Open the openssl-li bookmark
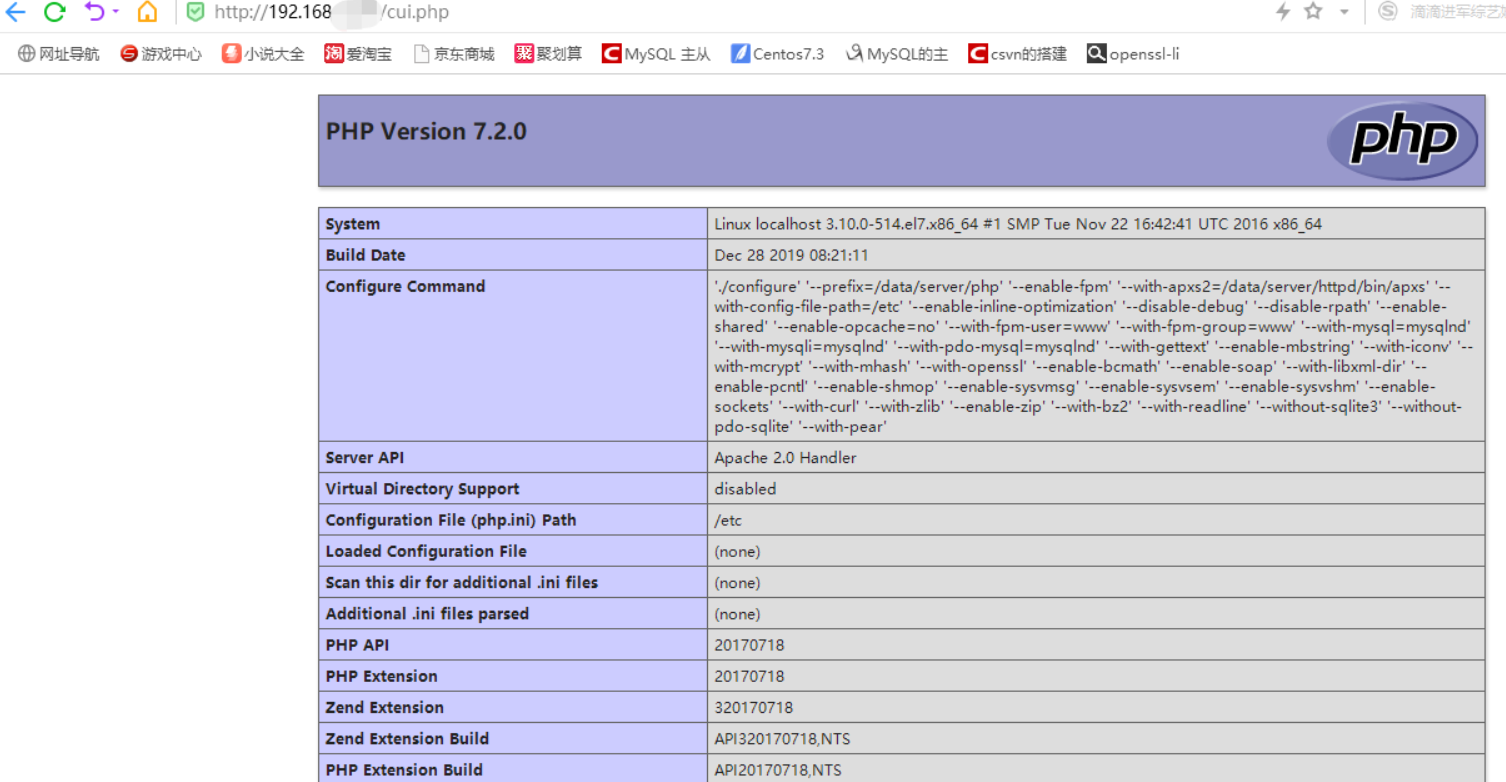This screenshot has height=782, width=1506. click(x=1133, y=54)
